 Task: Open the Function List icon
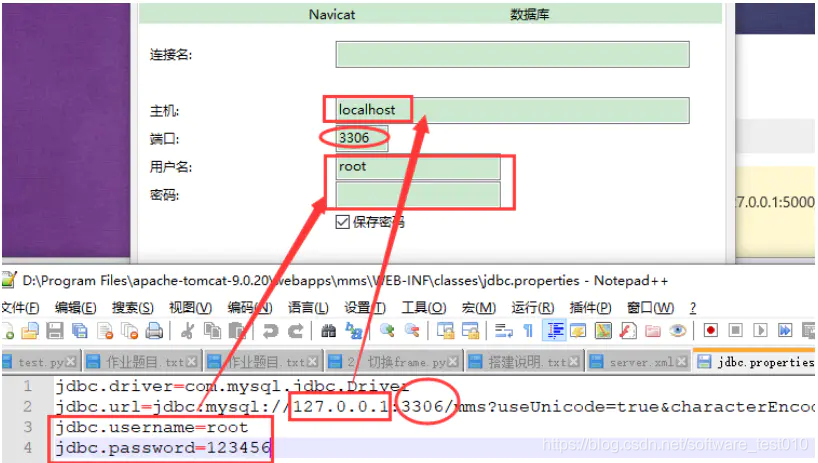[x=628, y=331]
